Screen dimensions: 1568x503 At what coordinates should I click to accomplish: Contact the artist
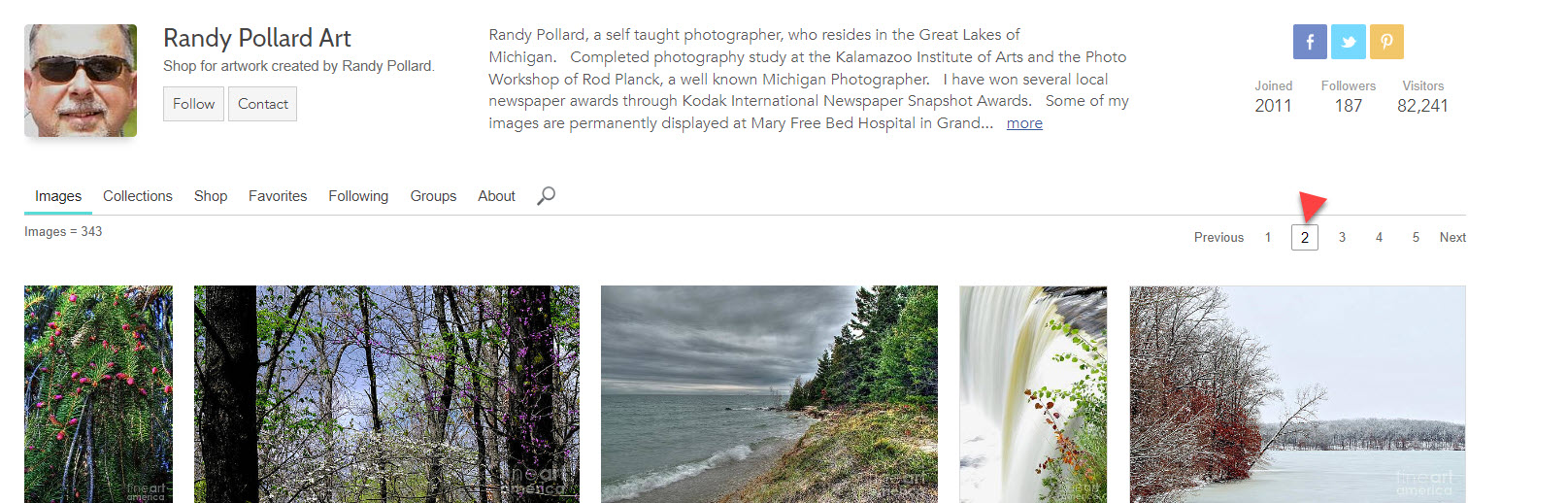click(x=262, y=104)
